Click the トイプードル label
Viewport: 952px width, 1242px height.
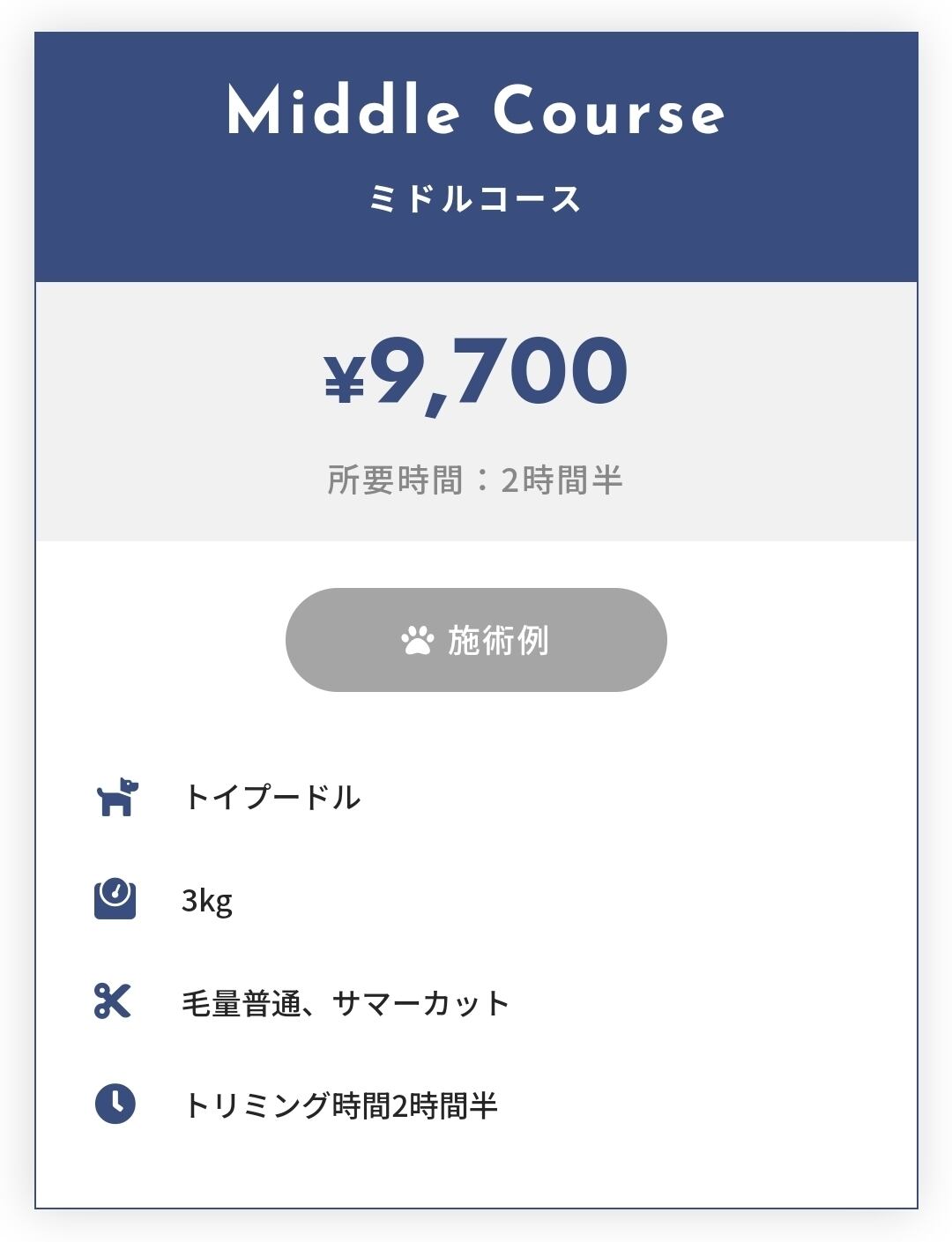(271, 797)
